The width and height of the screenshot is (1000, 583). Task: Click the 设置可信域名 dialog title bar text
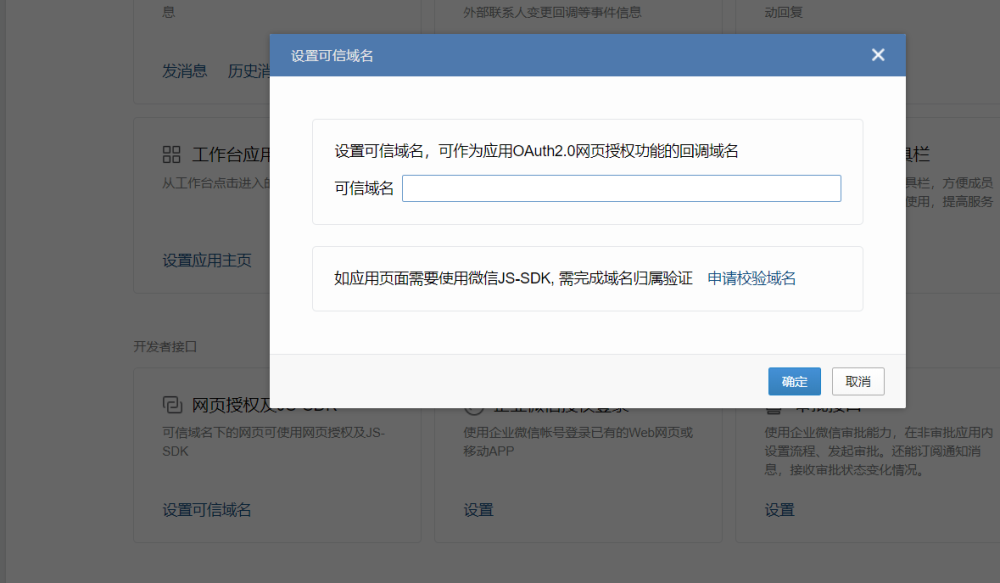click(332, 56)
